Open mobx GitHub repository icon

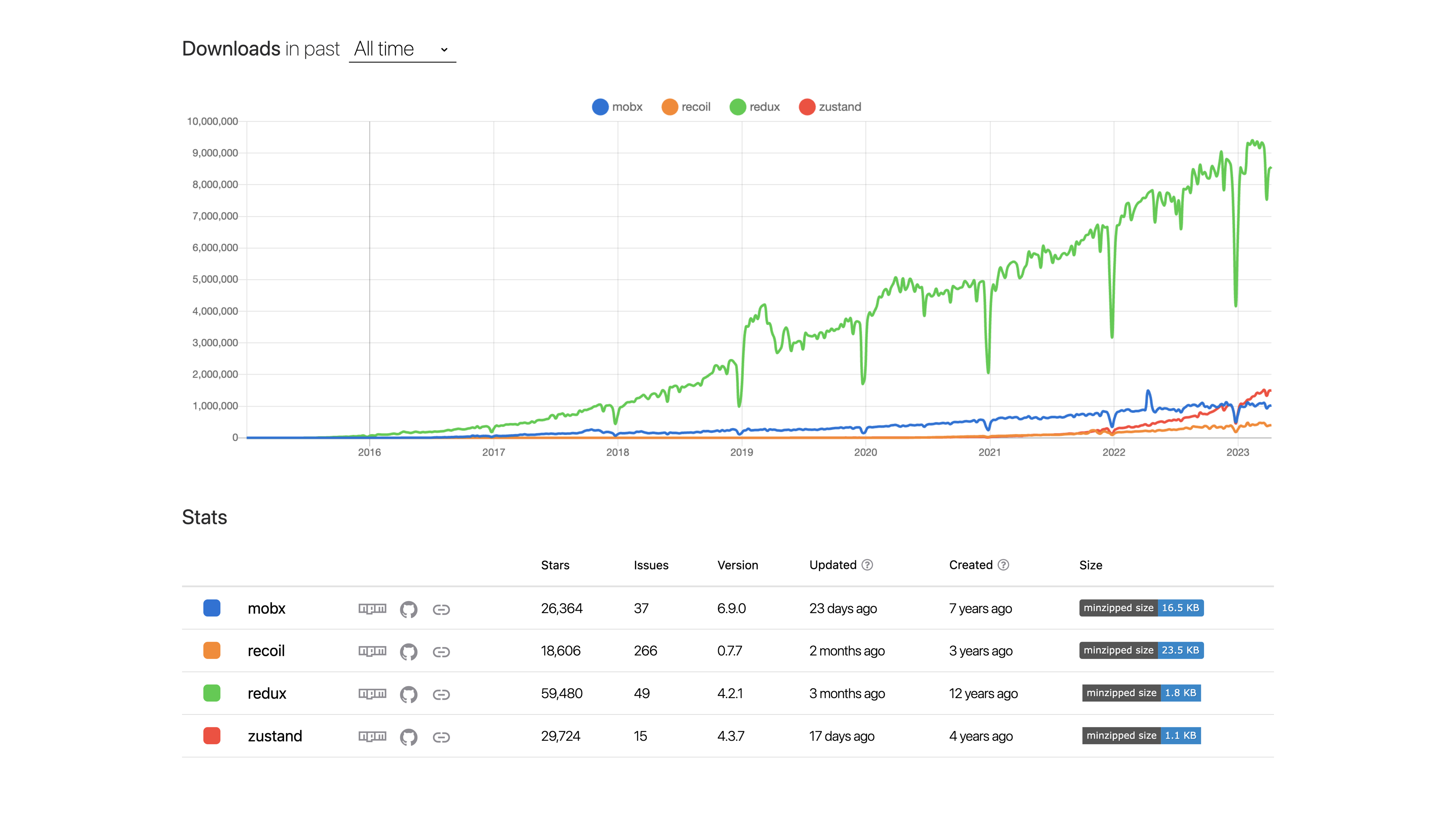pyautogui.click(x=408, y=609)
